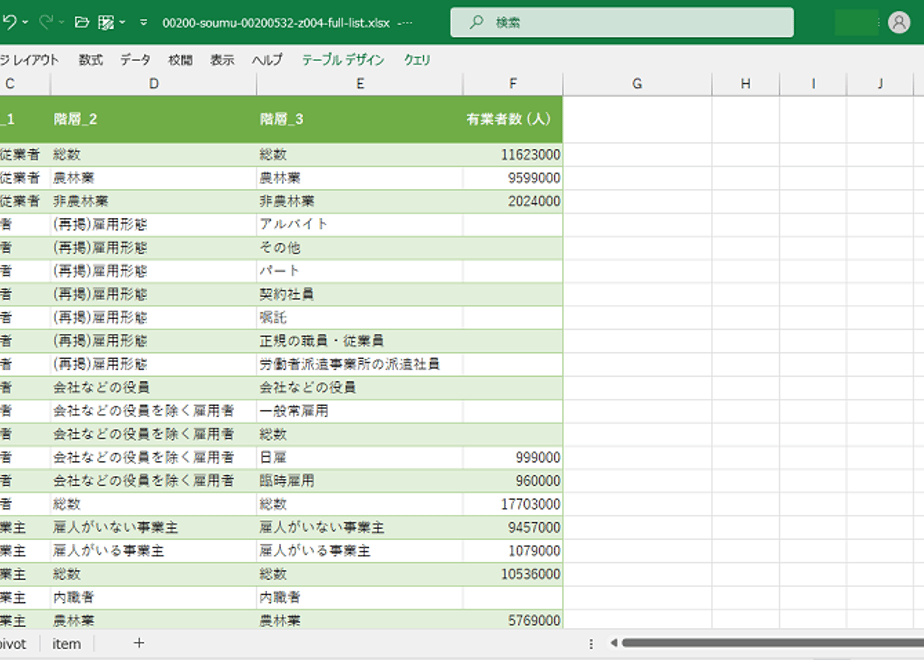Select the 一般常雇用 cell
This screenshot has height=660, width=924.
pyautogui.click(x=360, y=411)
